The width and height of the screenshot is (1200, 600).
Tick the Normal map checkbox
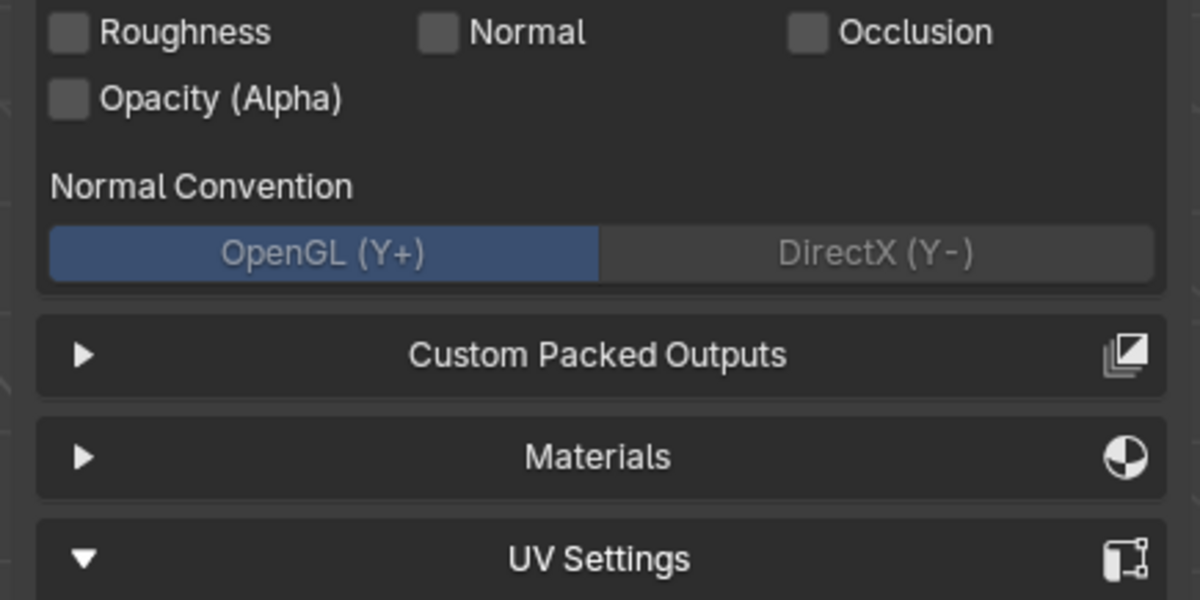(438, 33)
